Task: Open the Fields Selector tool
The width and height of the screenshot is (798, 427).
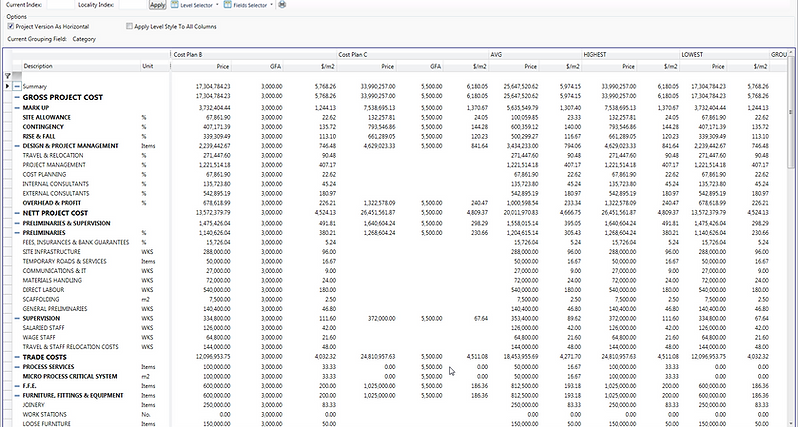Action: click(x=248, y=5)
